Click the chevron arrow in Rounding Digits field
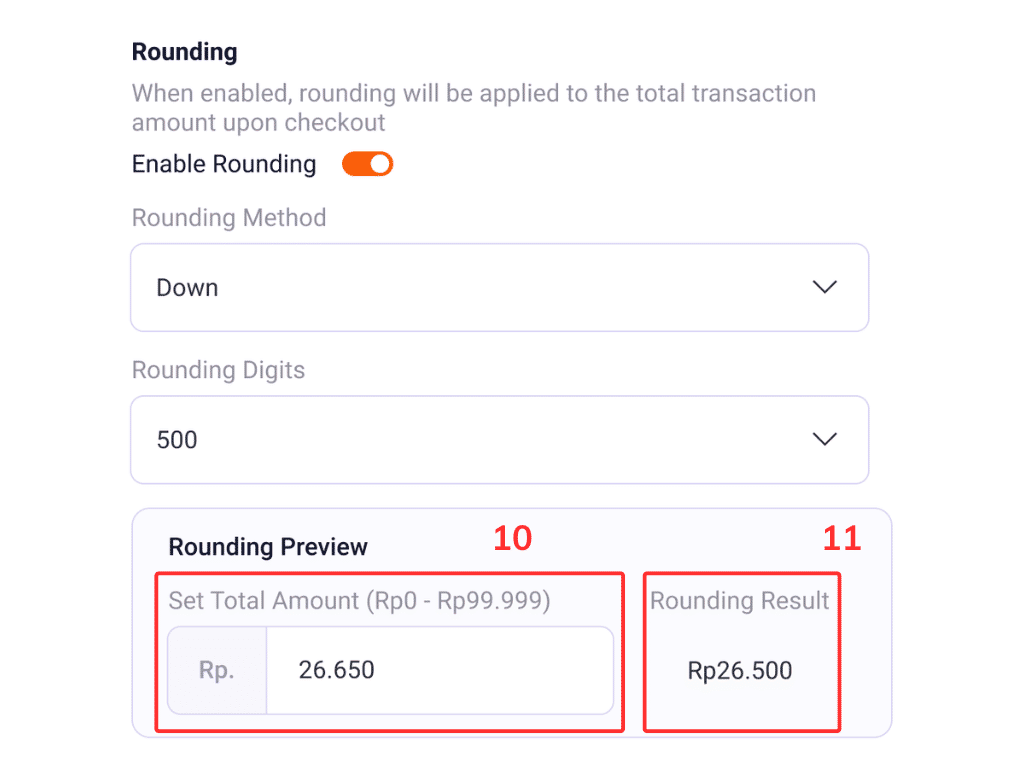 (824, 440)
